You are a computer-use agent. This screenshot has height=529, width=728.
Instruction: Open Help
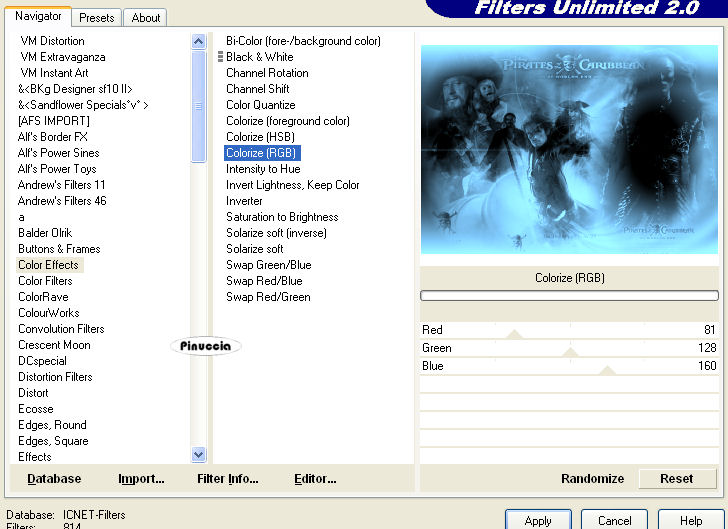691,521
